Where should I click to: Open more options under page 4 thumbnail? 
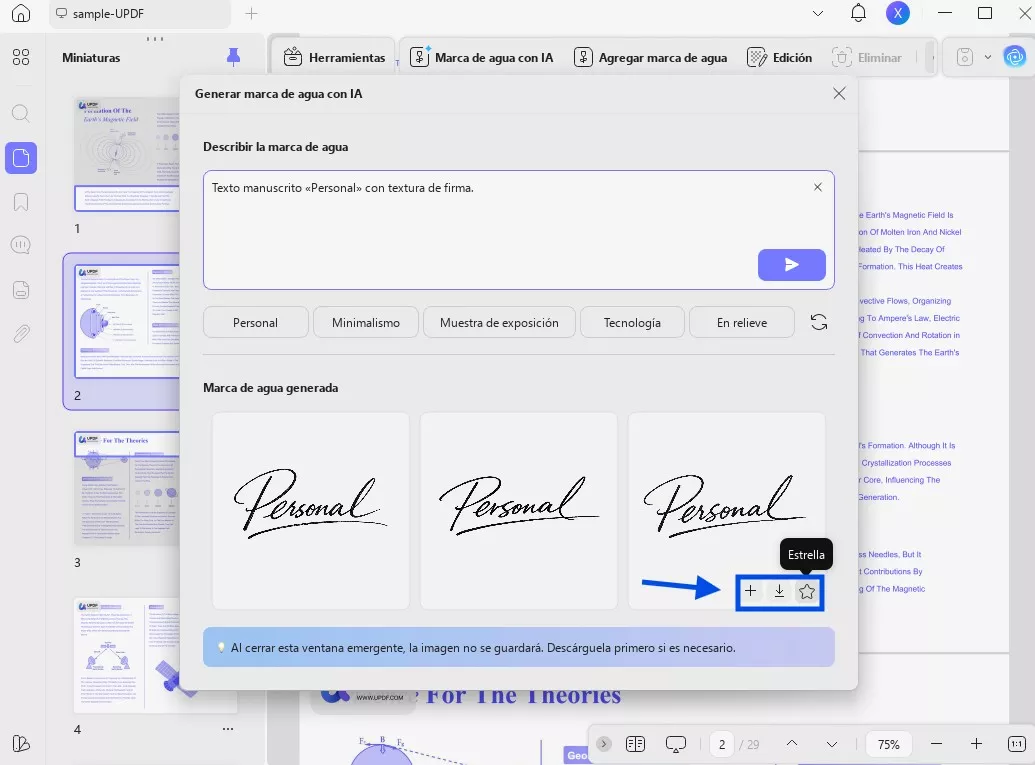click(228, 729)
